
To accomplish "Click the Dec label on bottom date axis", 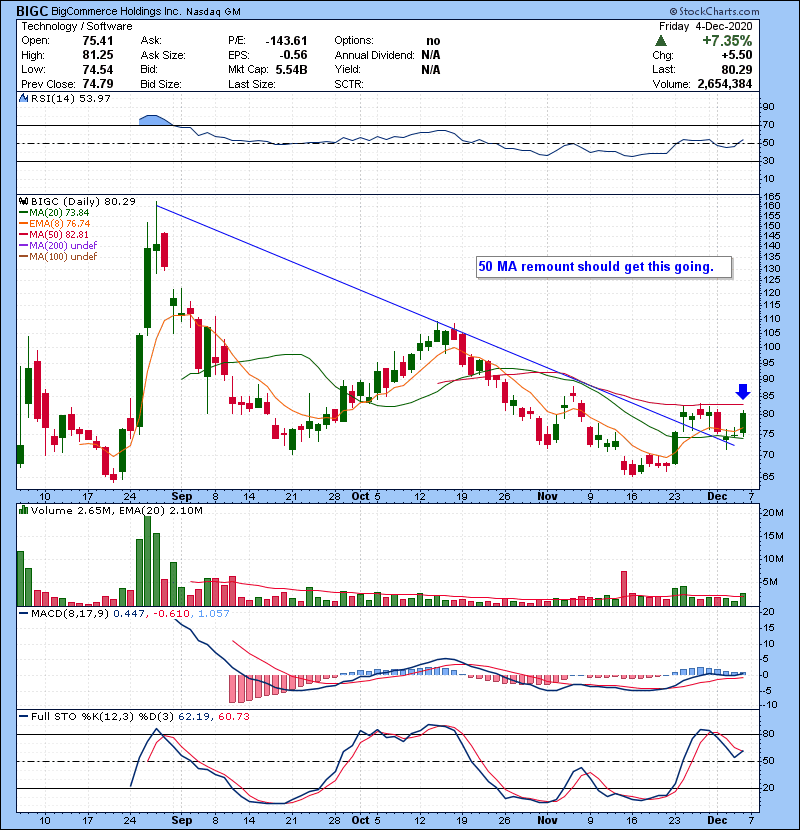I will (717, 820).
